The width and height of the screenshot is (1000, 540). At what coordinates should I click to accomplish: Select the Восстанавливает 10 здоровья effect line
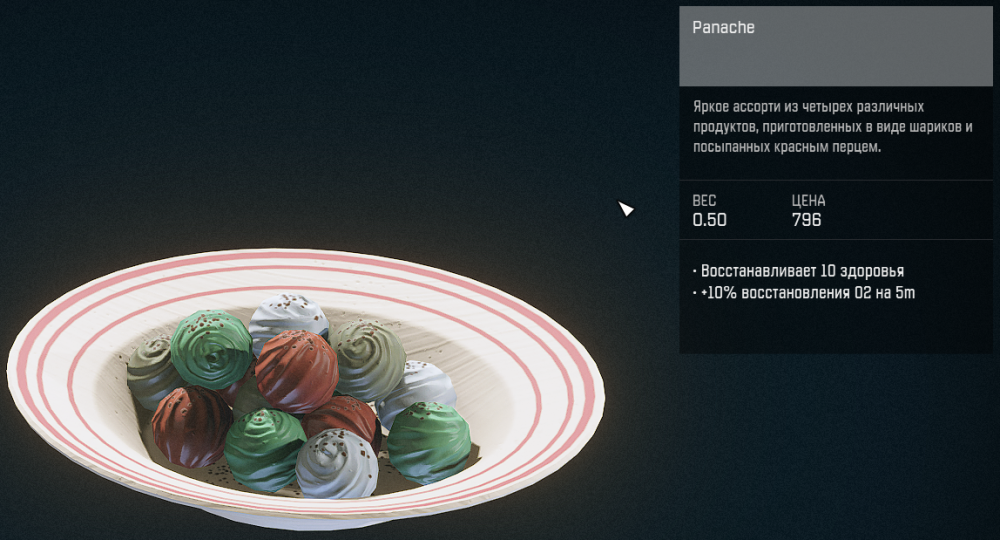[798, 271]
